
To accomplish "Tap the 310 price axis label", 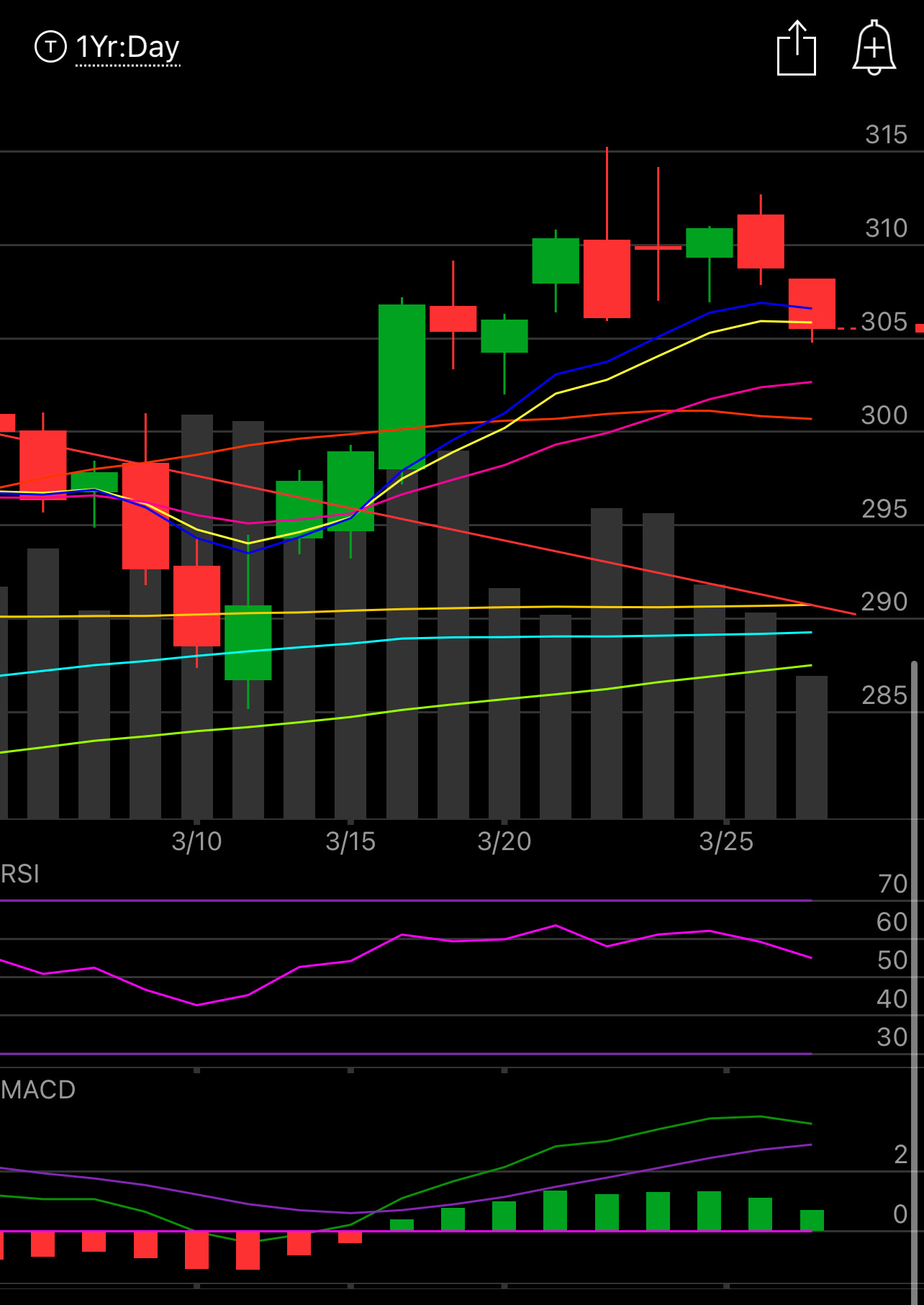I will [x=886, y=228].
